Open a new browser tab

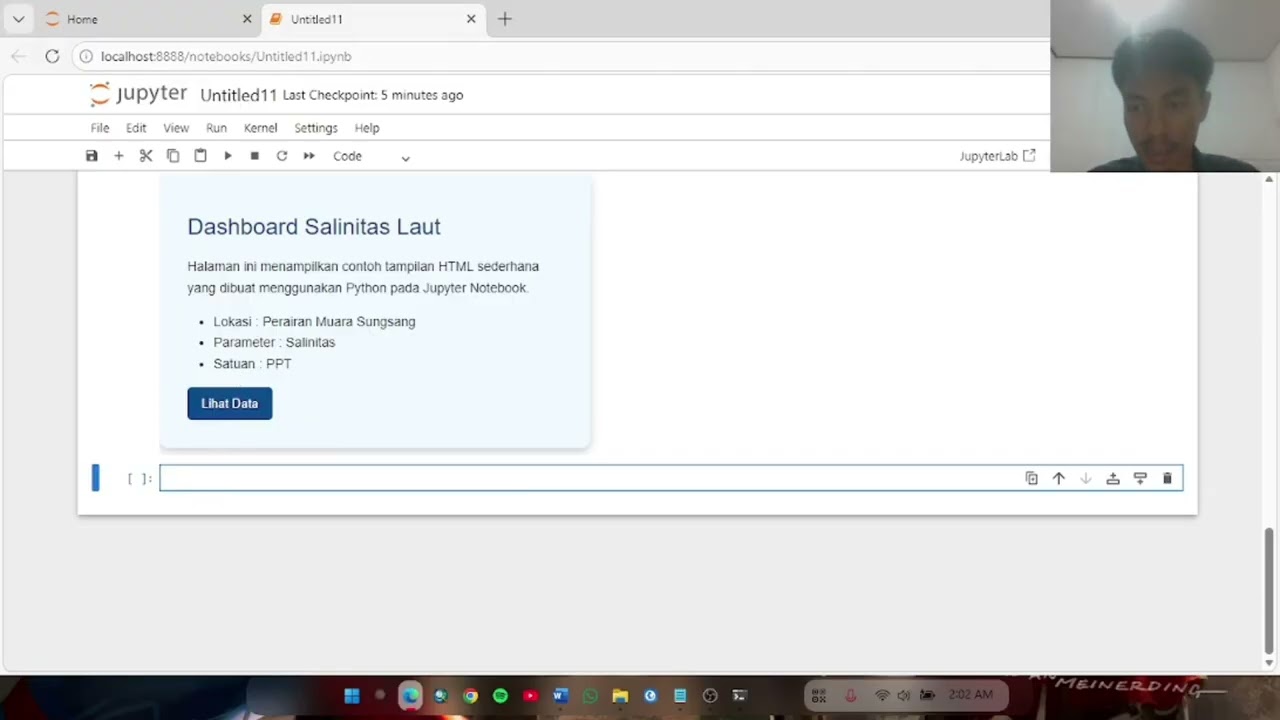click(505, 19)
